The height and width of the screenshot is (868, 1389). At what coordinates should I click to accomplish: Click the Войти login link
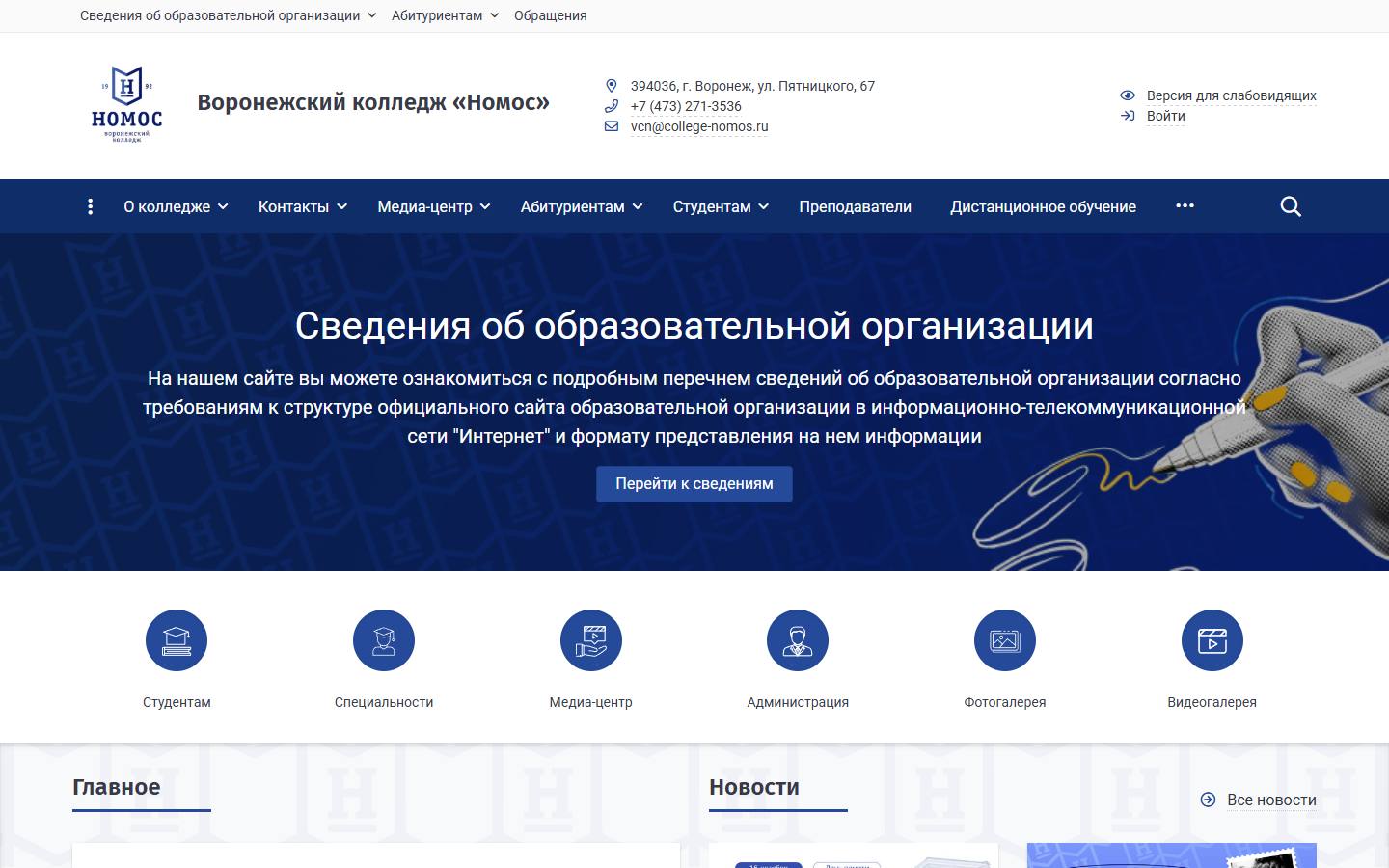1166,116
